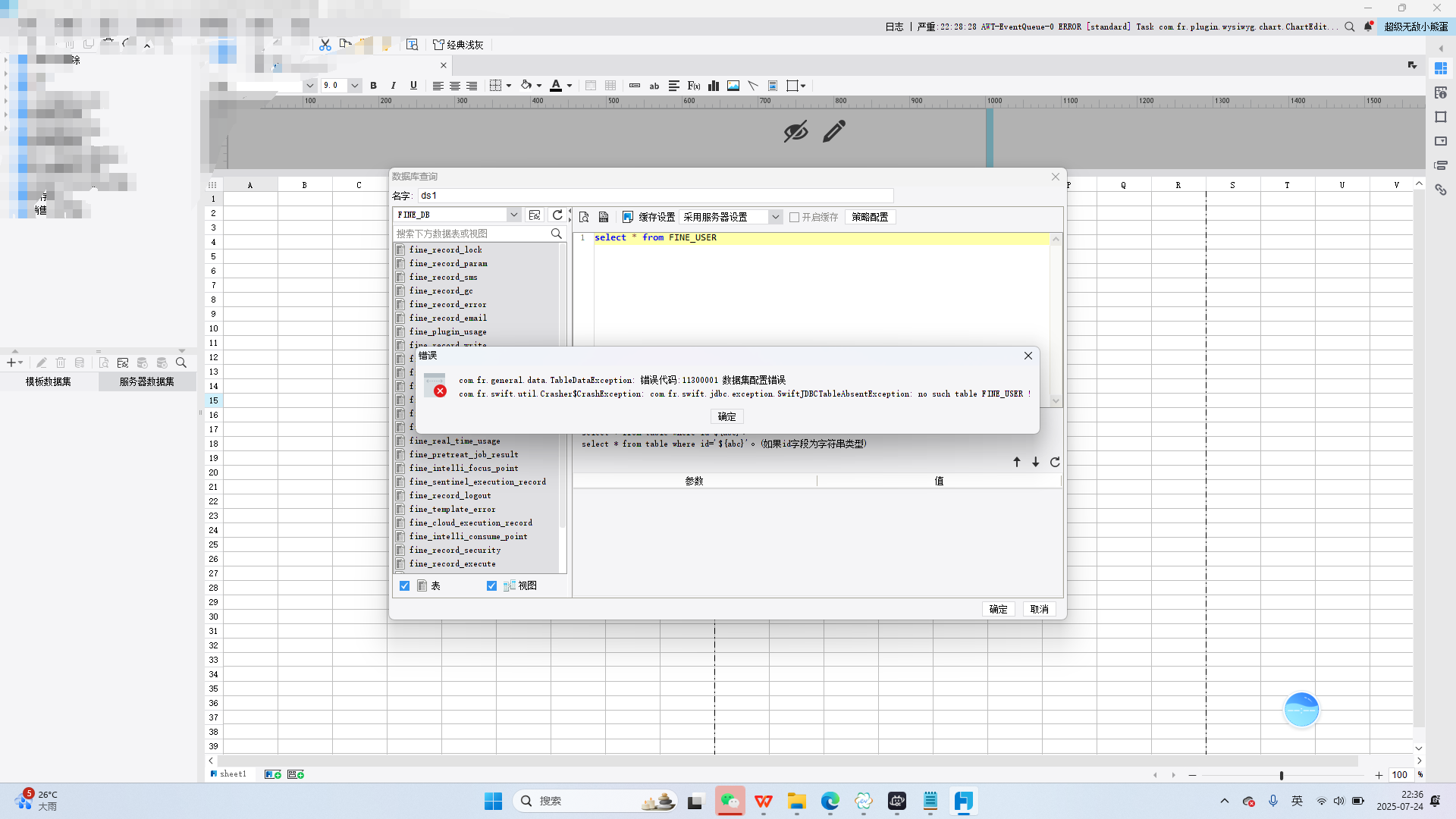Click pencil edit icon above grid
This screenshot has height=819, width=1456.
coord(834,131)
